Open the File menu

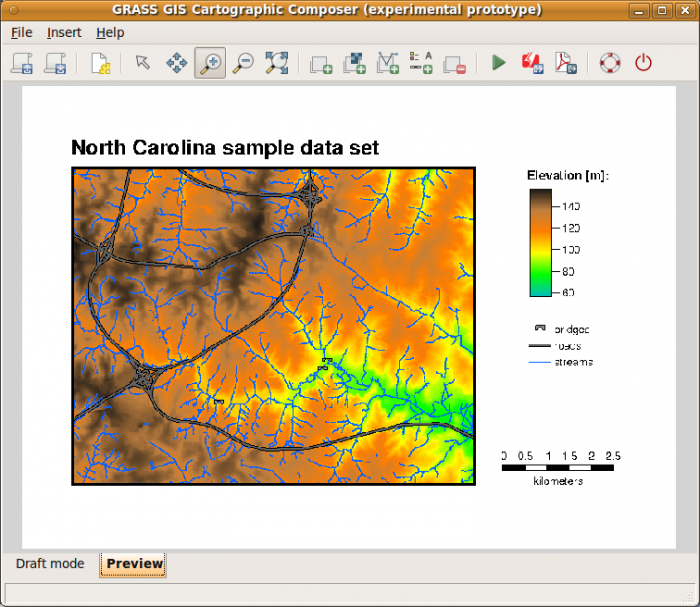(22, 32)
